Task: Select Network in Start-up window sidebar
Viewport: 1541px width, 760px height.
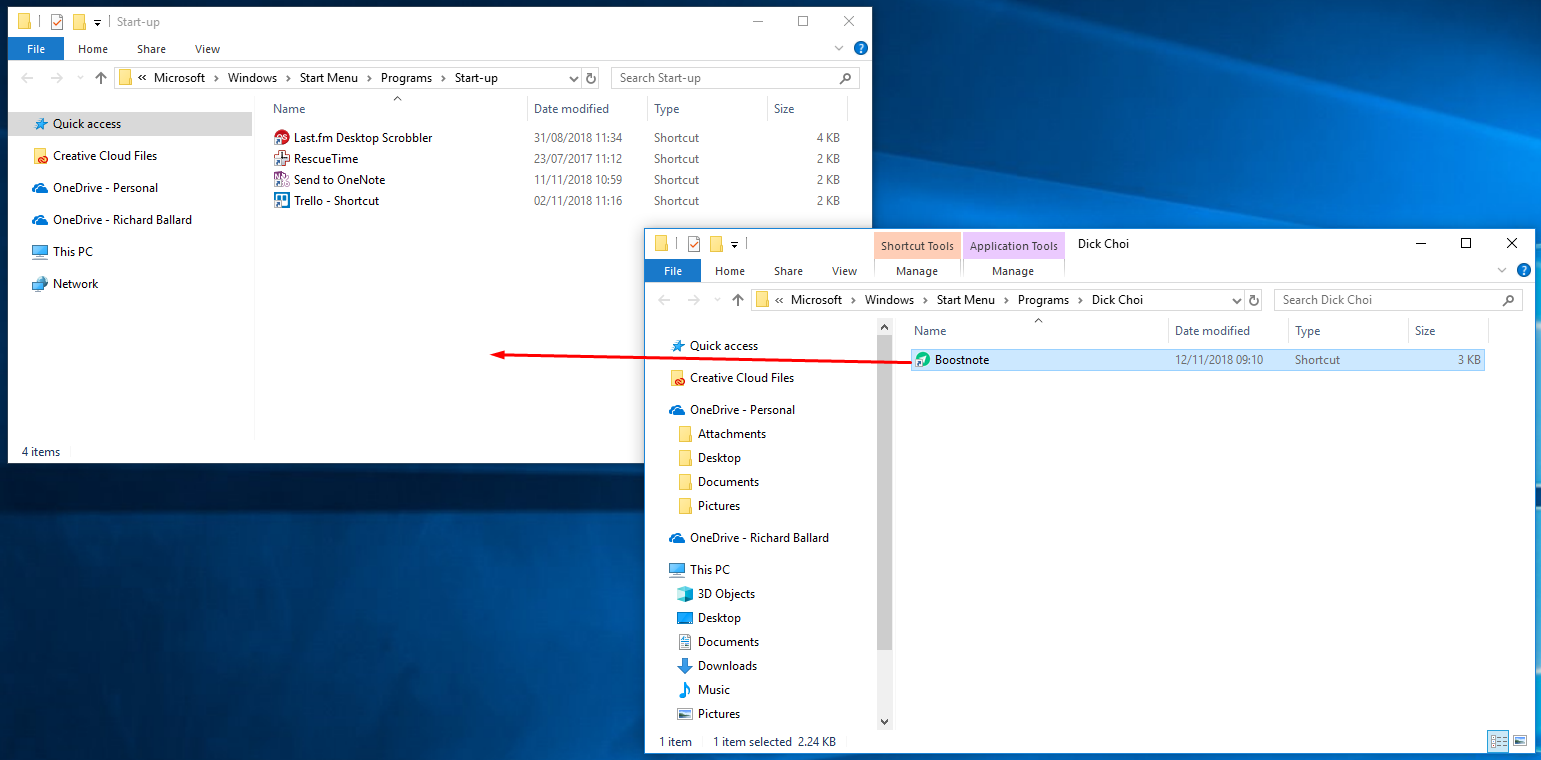Action: pyautogui.click(x=75, y=284)
